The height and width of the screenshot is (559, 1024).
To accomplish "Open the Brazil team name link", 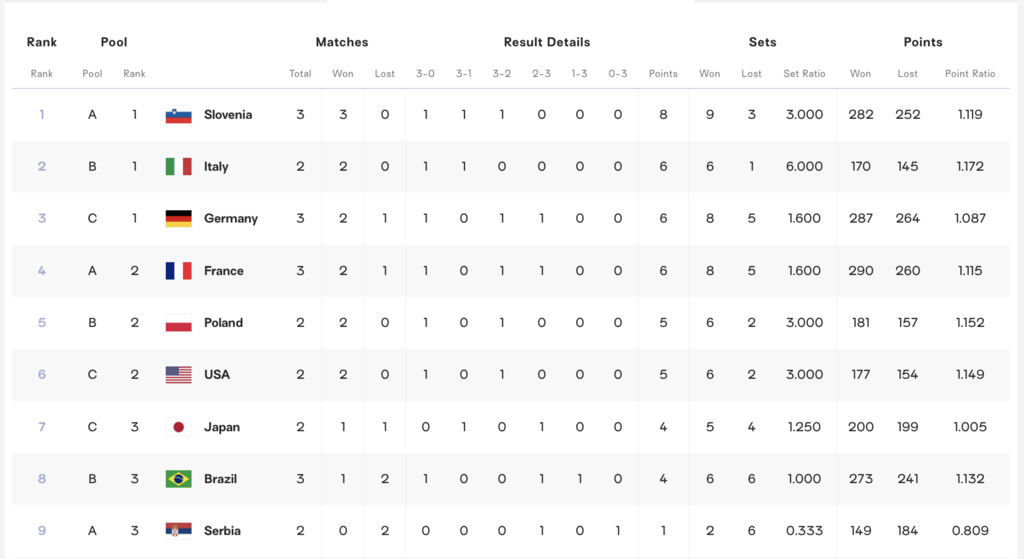I will [x=220, y=479].
